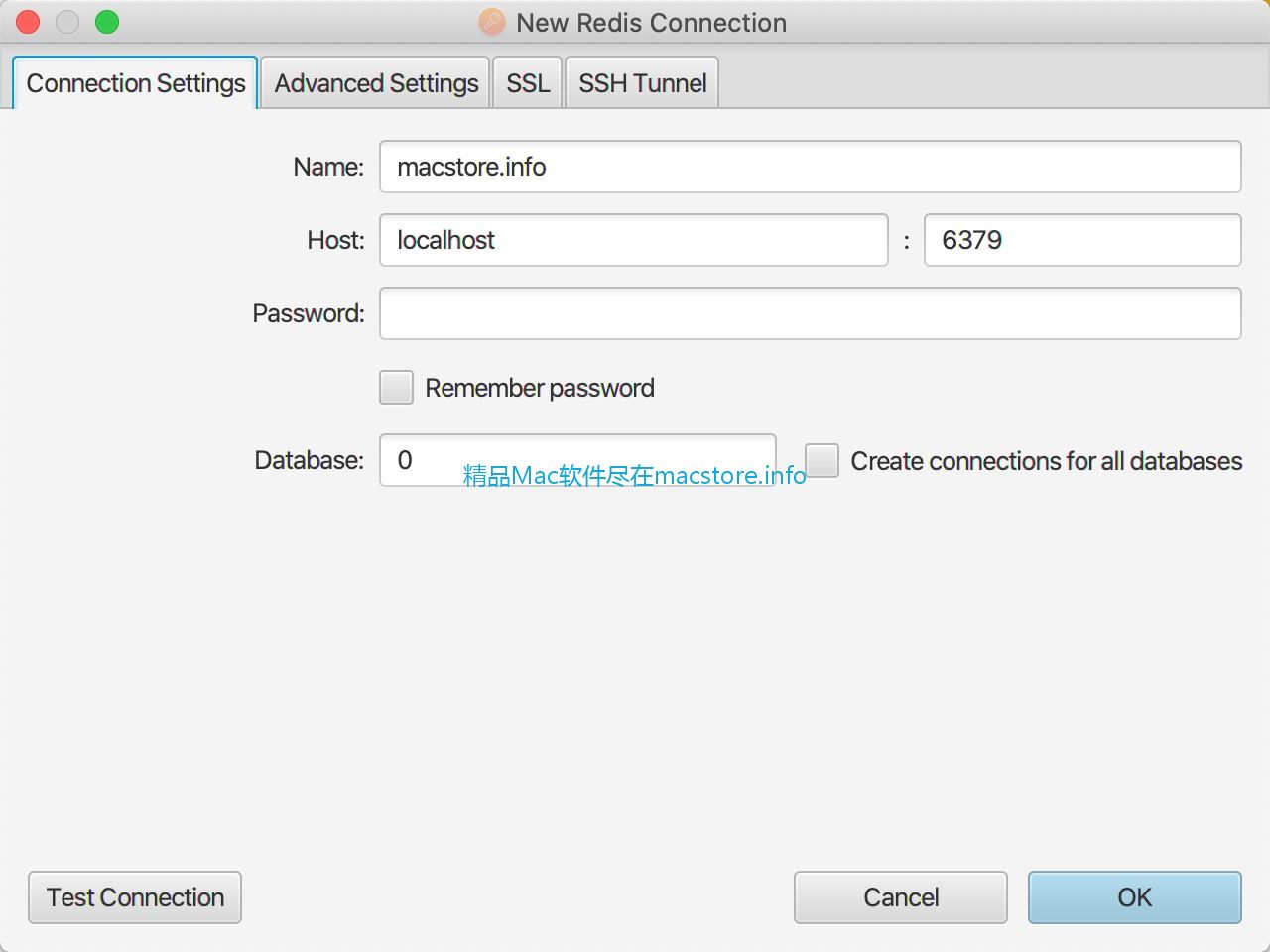Image resolution: width=1270 pixels, height=952 pixels.
Task: Check Create connections for all databases
Action: (x=823, y=460)
